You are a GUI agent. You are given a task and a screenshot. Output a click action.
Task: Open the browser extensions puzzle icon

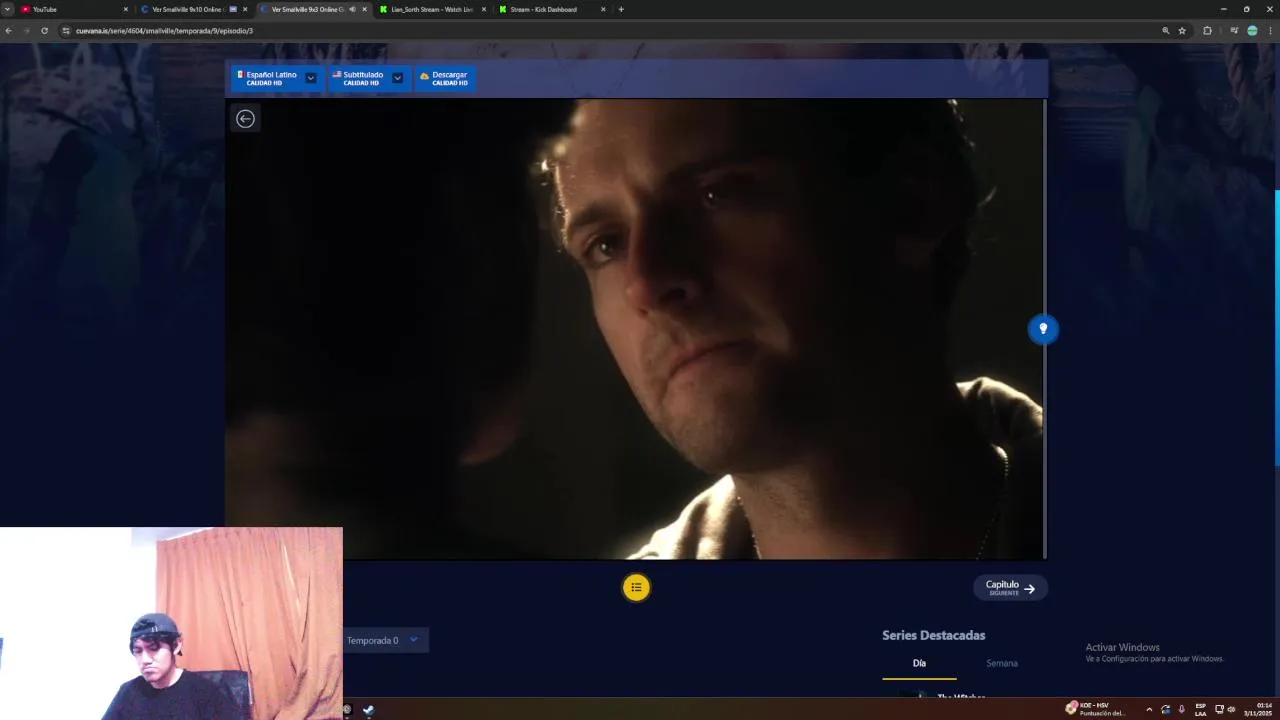click(x=1207, y=31)
